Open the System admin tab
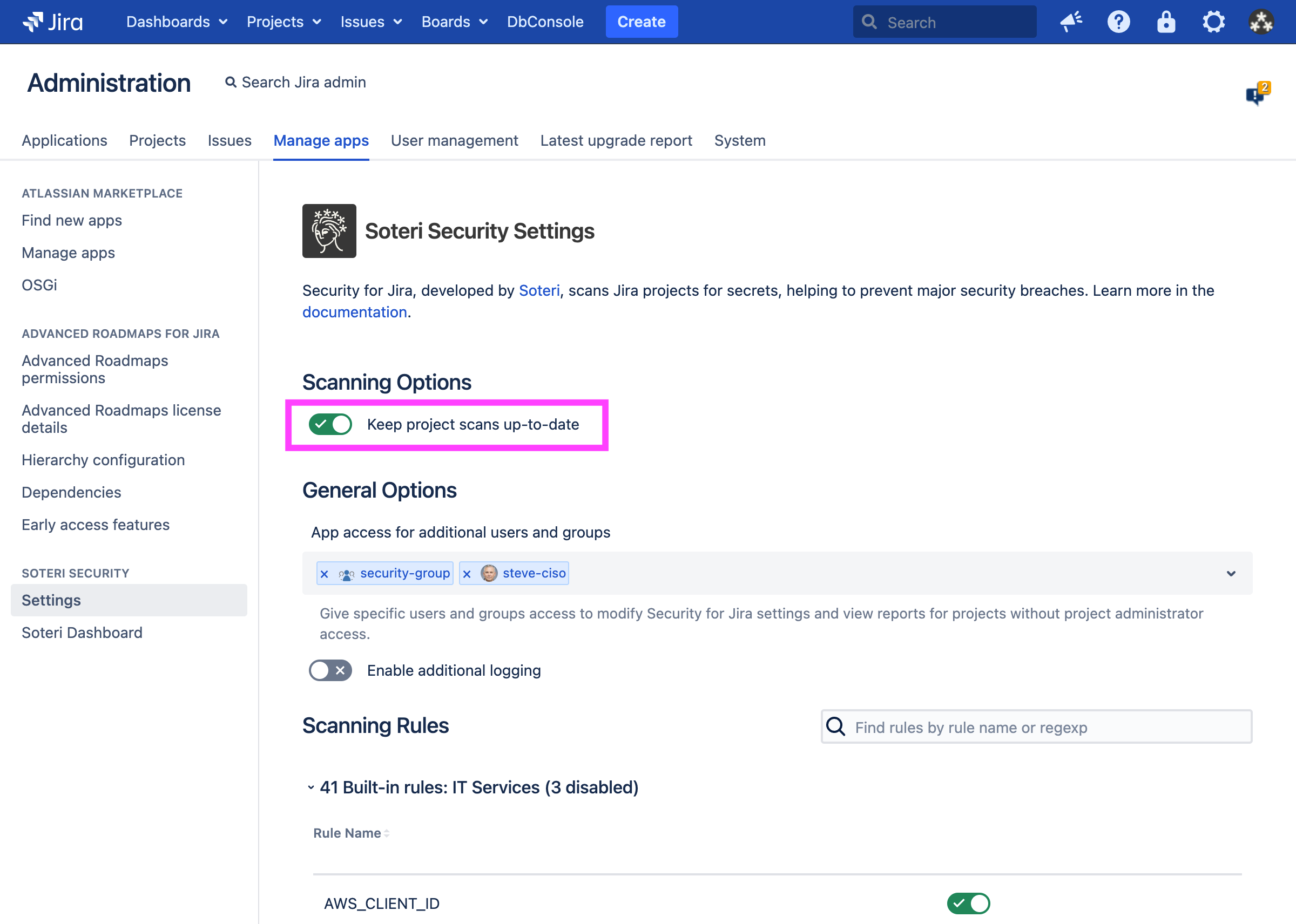The height and width of the screenshot is (924, 1296). 739,140
